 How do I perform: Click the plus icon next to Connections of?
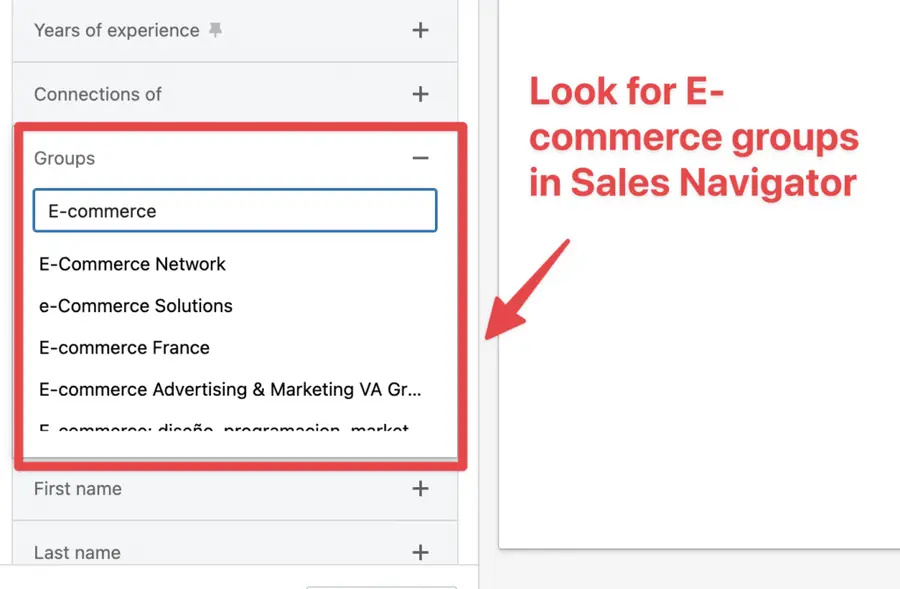pos(421,94)
